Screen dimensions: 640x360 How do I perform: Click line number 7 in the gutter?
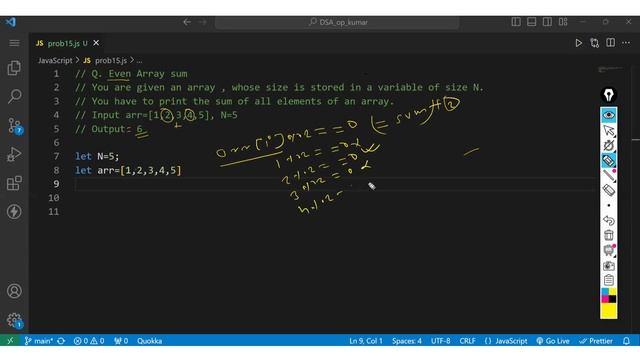coord(56,156)
